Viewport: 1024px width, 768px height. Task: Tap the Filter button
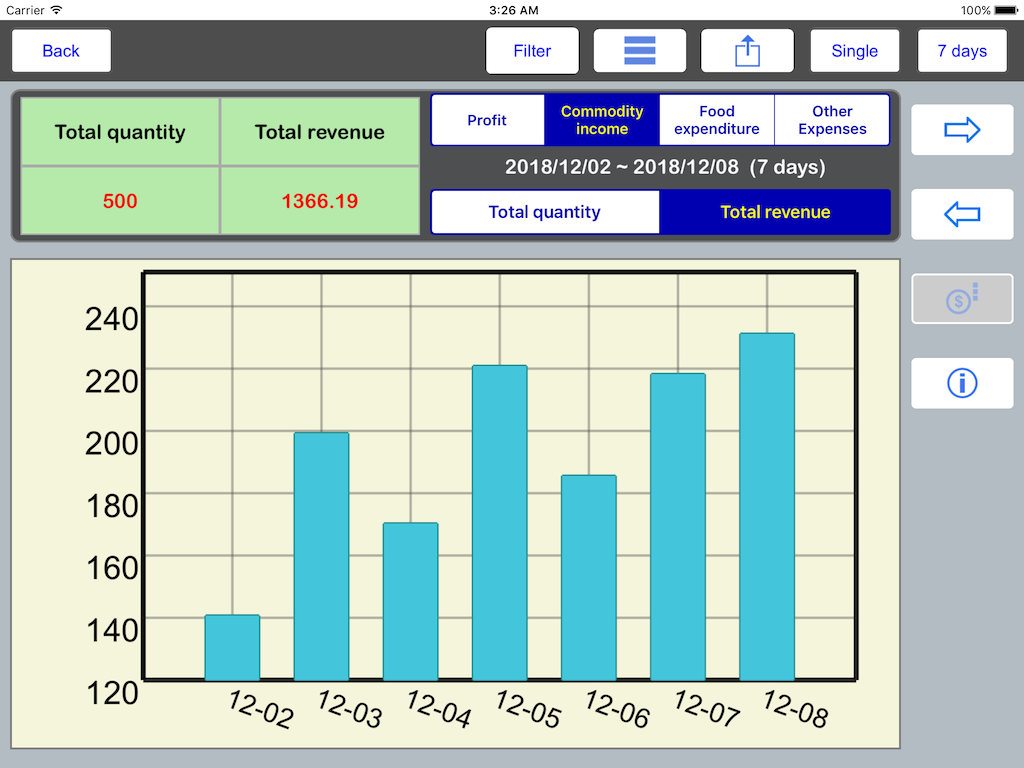[532, 50]
